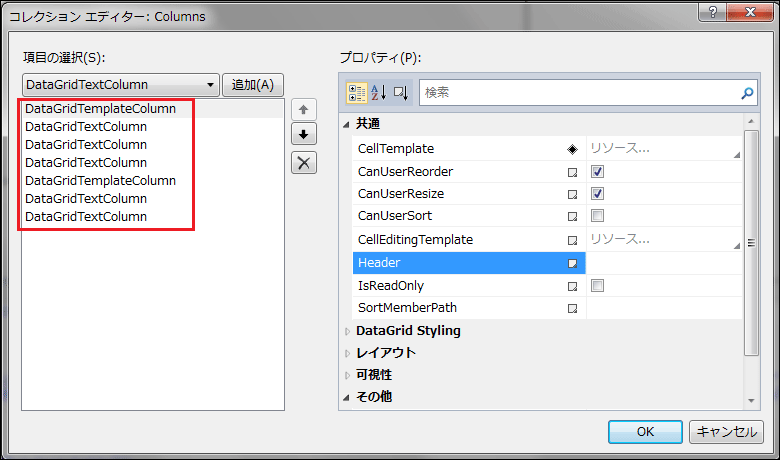Open CanUserResize property marker
Image resolution: width=780 pixels, height=460 pixels.
(573, 194)
